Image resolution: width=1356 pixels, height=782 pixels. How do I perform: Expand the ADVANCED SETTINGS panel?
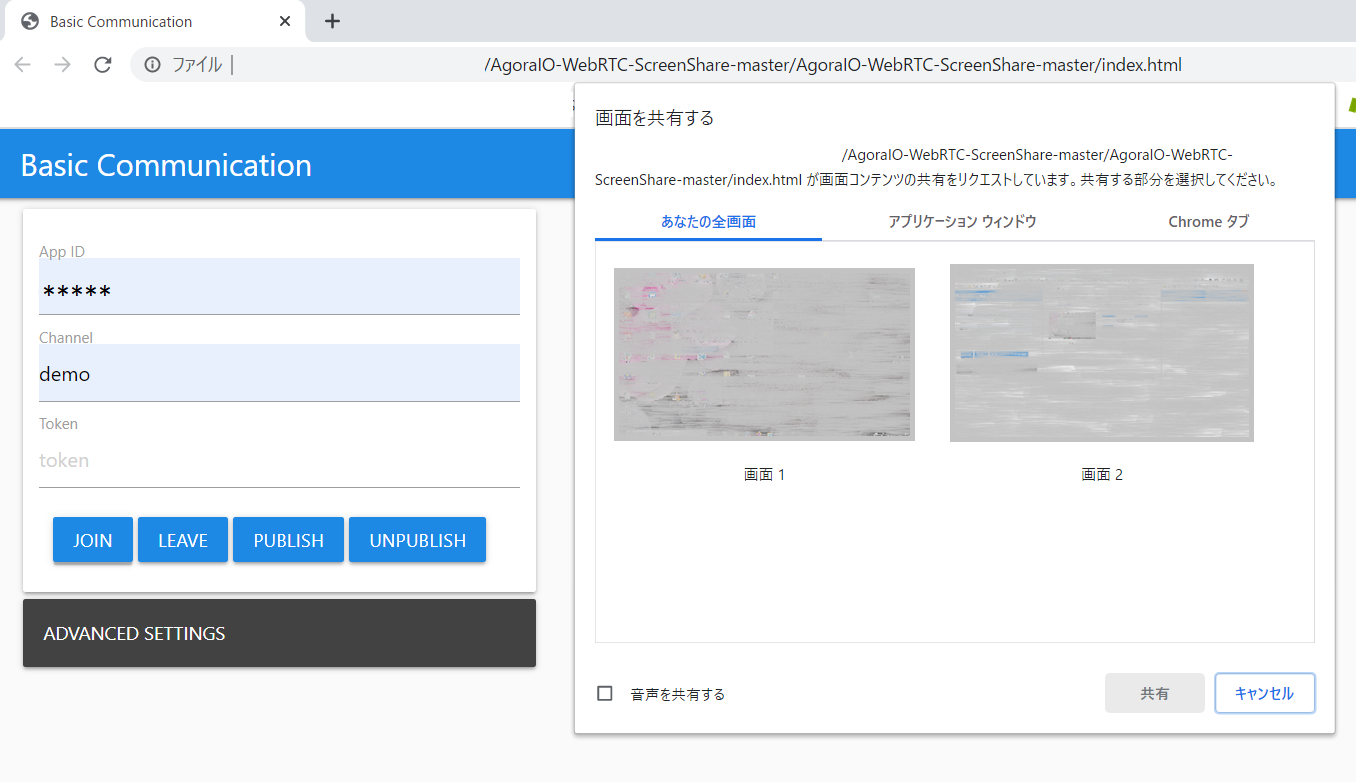pos(279,633)
